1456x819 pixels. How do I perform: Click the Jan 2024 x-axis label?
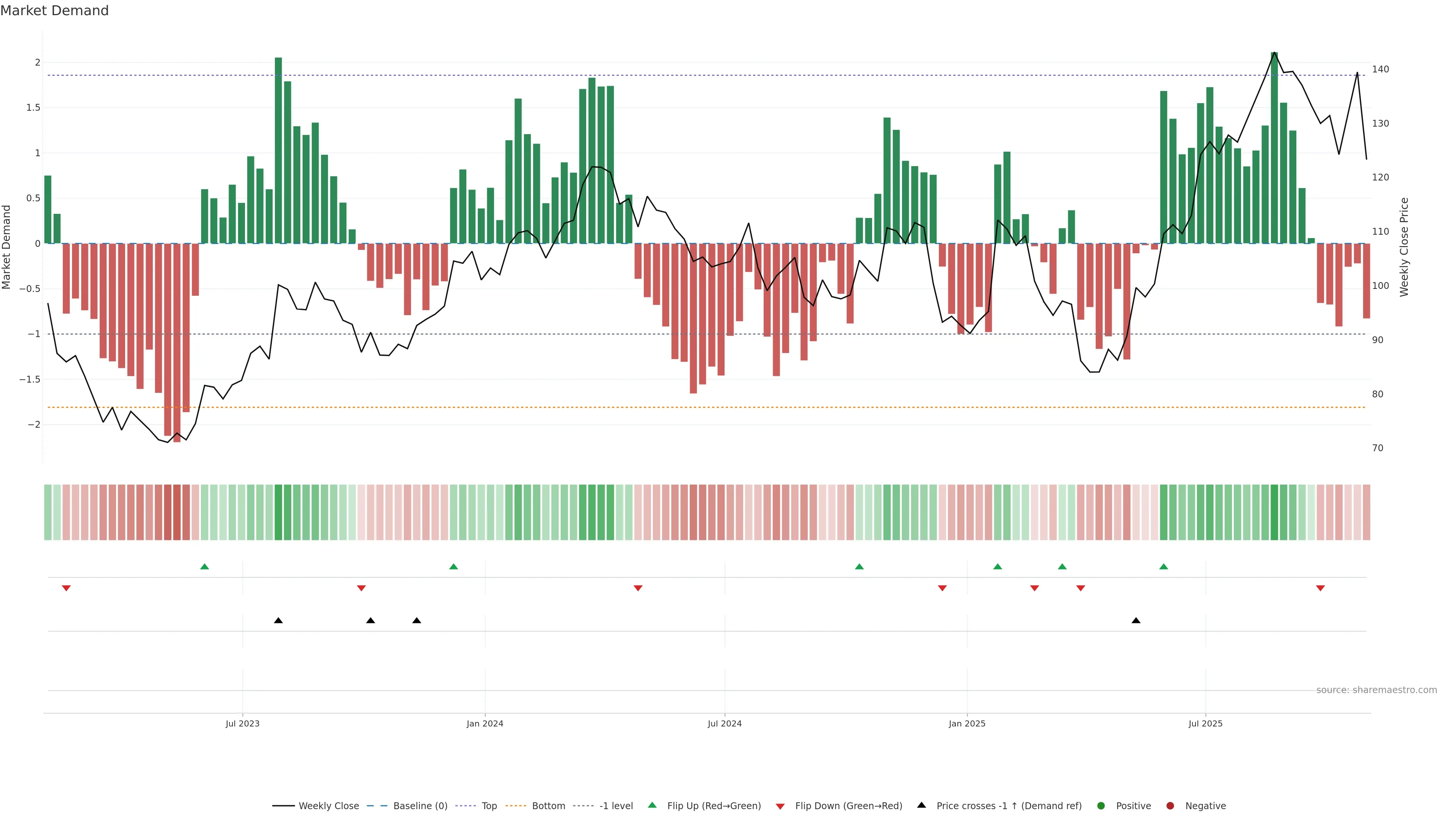pos(485,723)
